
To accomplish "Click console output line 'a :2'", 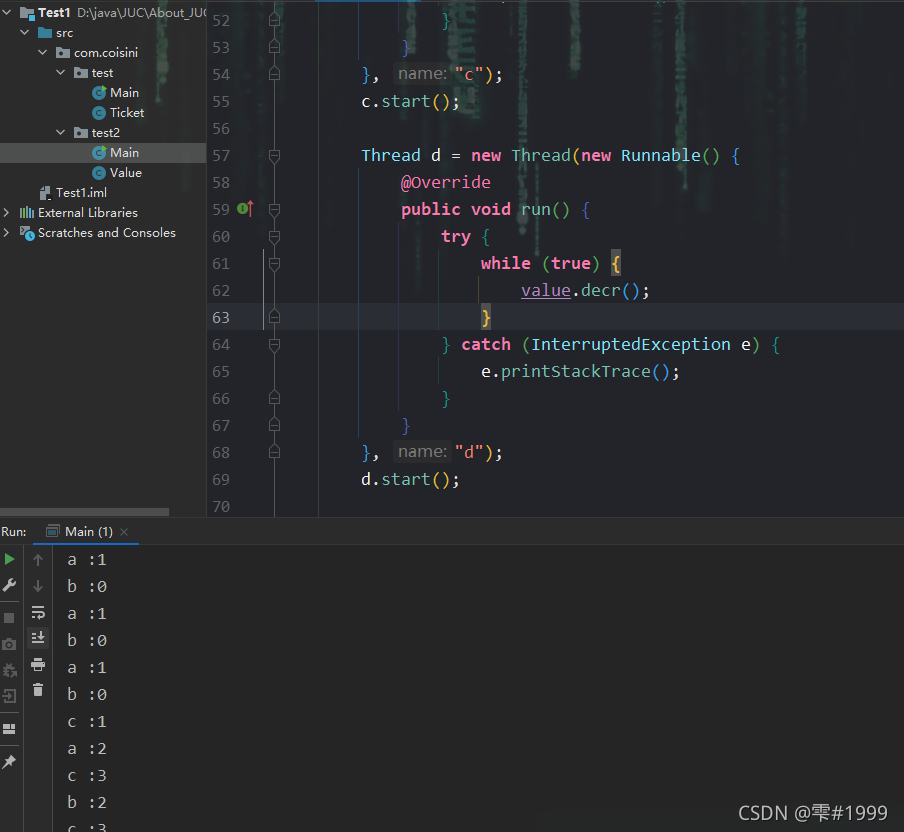I will [86, 749].
